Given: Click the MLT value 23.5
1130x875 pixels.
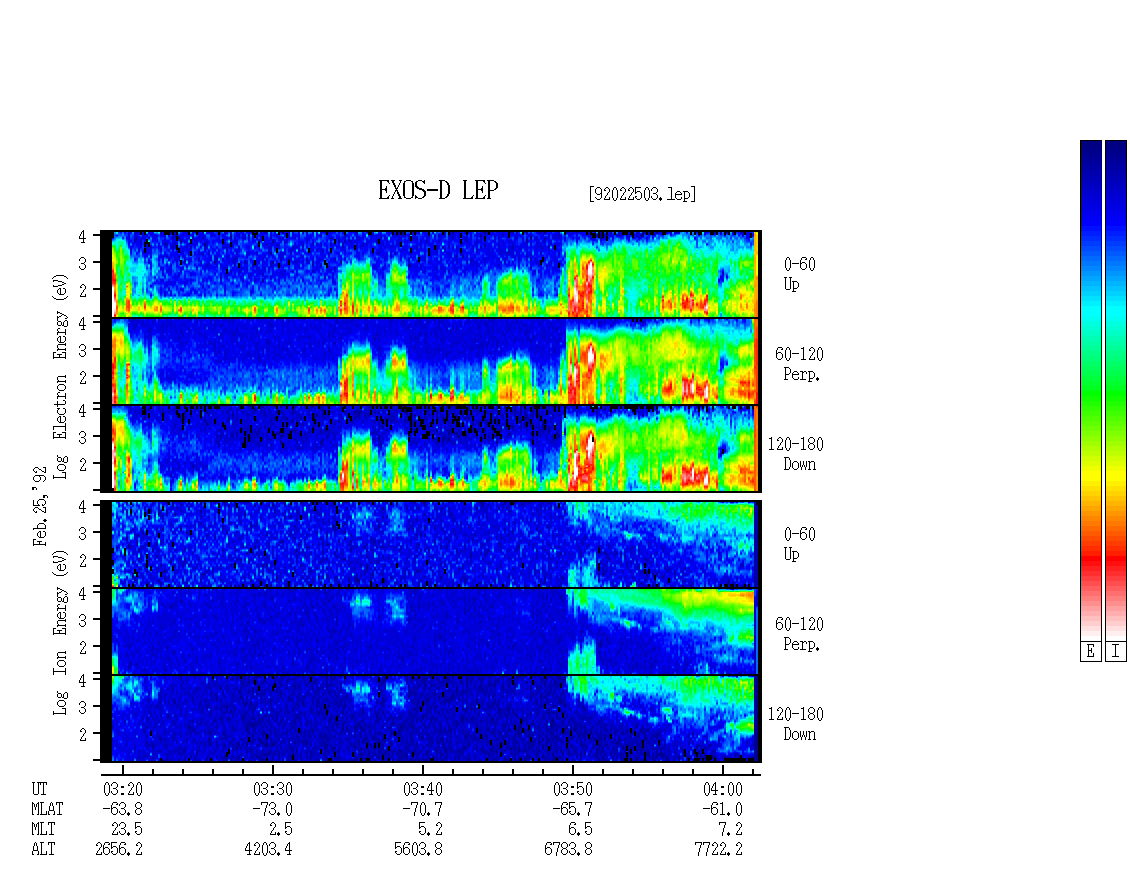Looking at the screenshot, I should coord(127,830).
